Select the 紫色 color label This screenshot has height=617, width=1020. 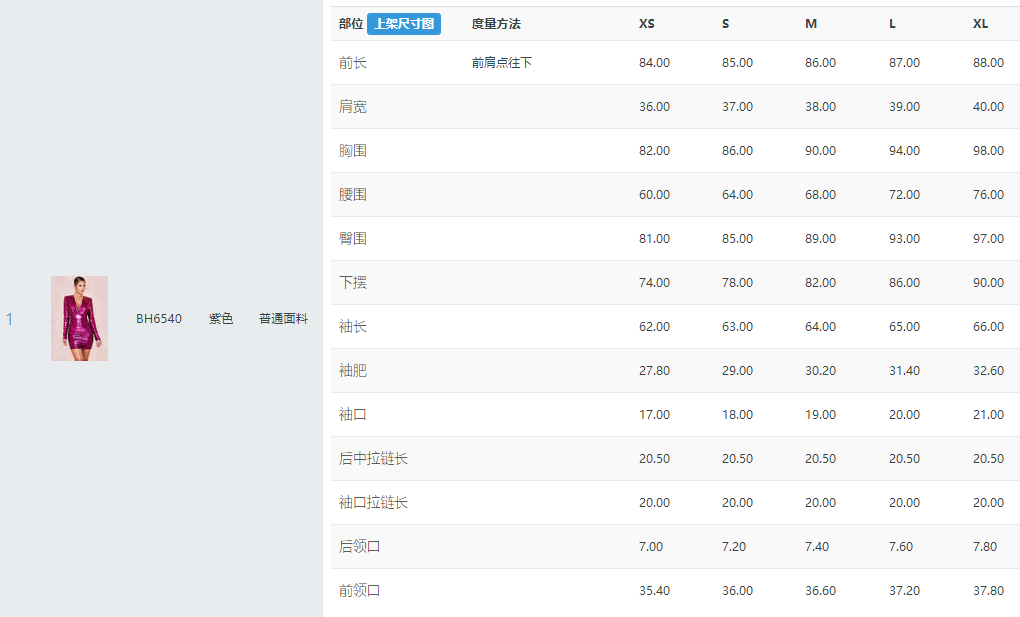pyautogui.click(x=221, y=319)
